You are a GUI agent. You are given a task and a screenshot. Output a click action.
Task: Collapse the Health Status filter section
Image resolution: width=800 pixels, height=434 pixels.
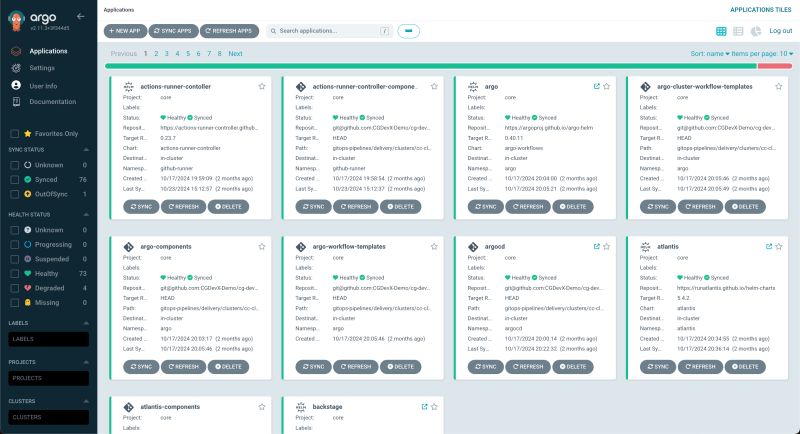86,215
